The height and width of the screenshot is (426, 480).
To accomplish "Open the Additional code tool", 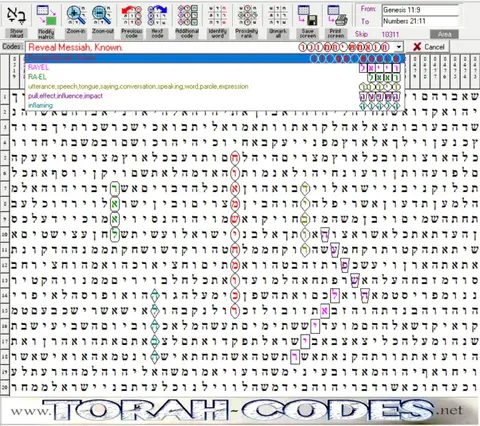I will coord(187,16).
